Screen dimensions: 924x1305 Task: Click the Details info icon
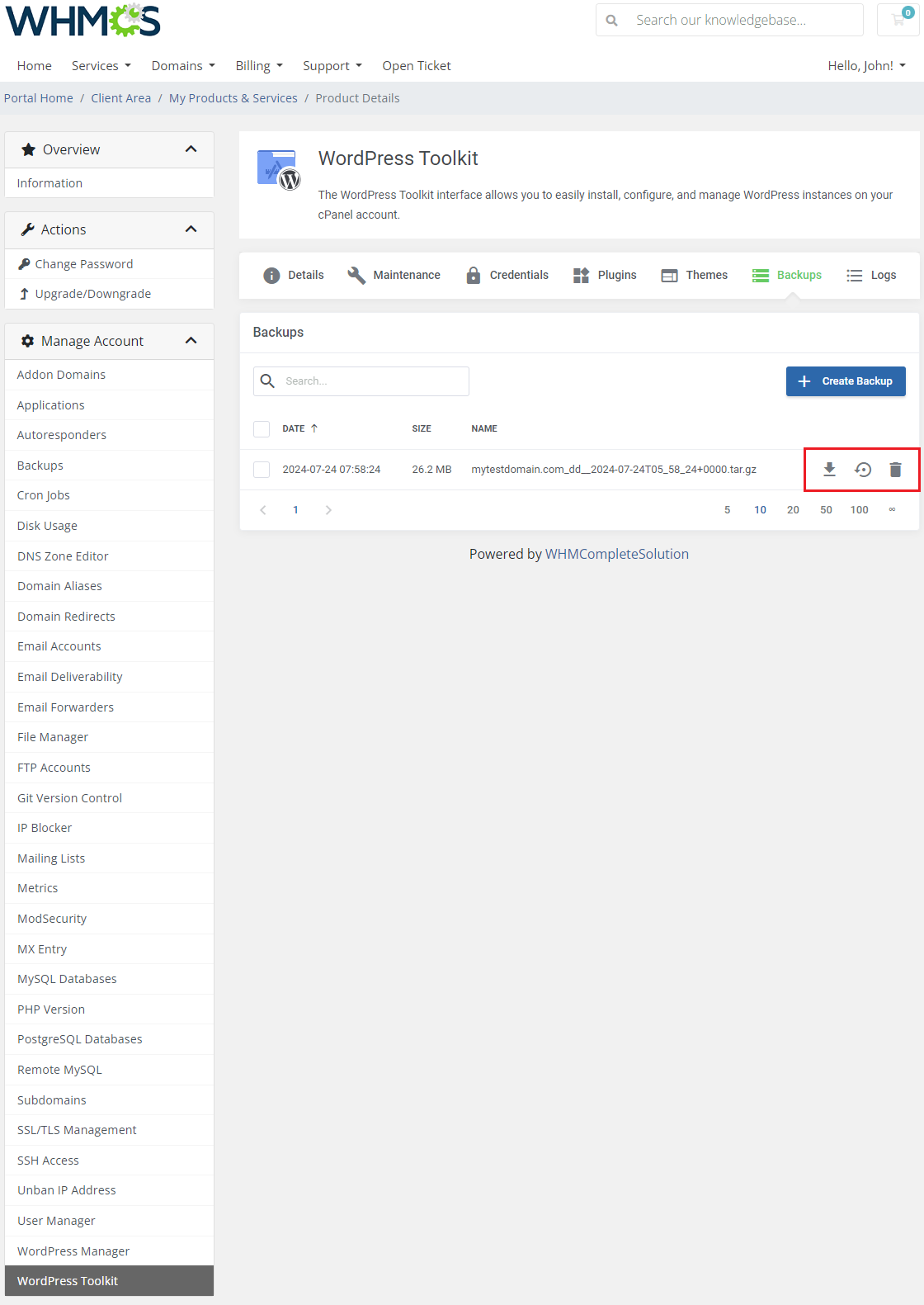[271, 276]
